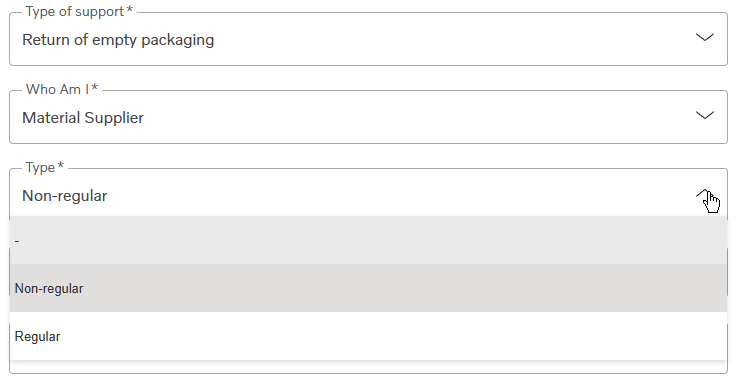Click the Who Am I label
The image size is (739, 384).
click(57, 89)
